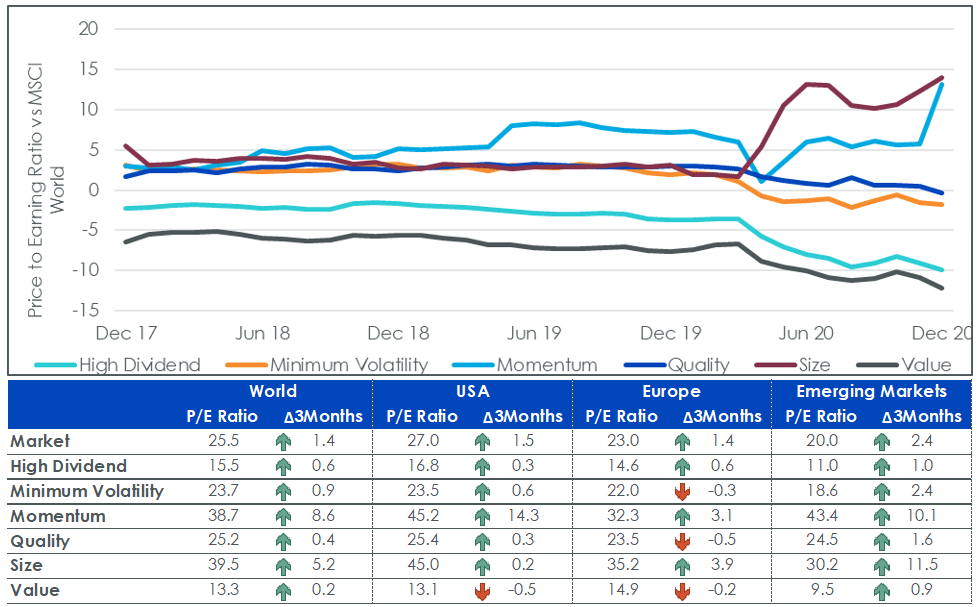Click the Europe column header
This screenshot has width=977, height=607.
[671, 391]
